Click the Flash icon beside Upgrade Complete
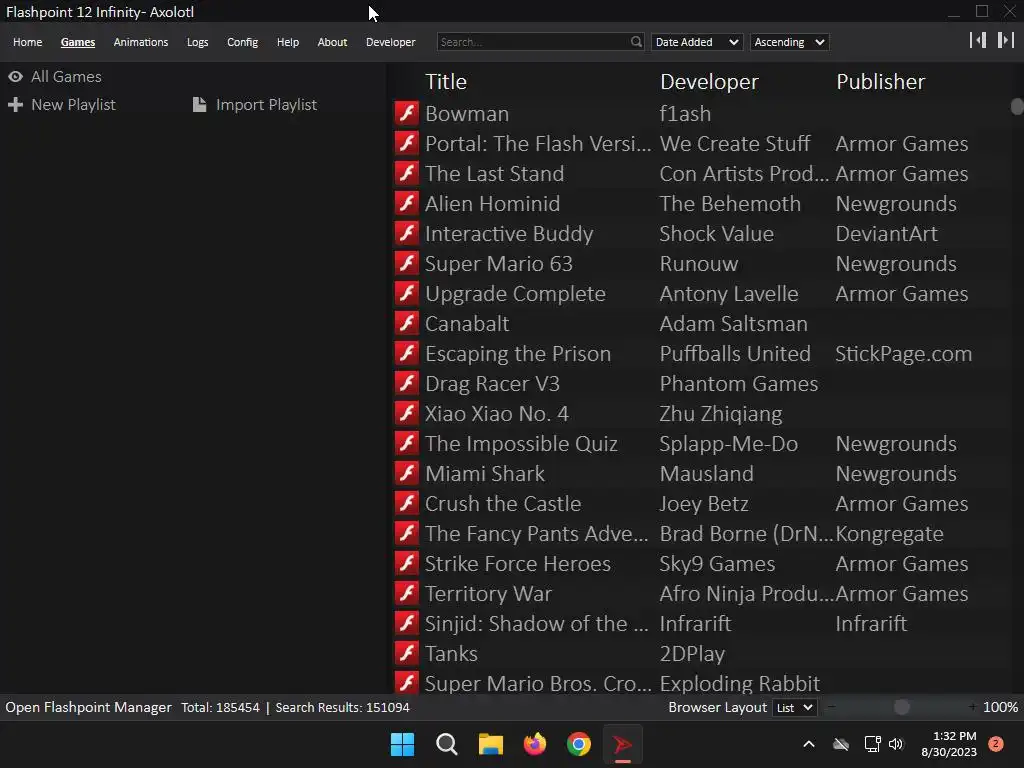Viewport: 1024px width, 768px height. click(x=406, y=293)
